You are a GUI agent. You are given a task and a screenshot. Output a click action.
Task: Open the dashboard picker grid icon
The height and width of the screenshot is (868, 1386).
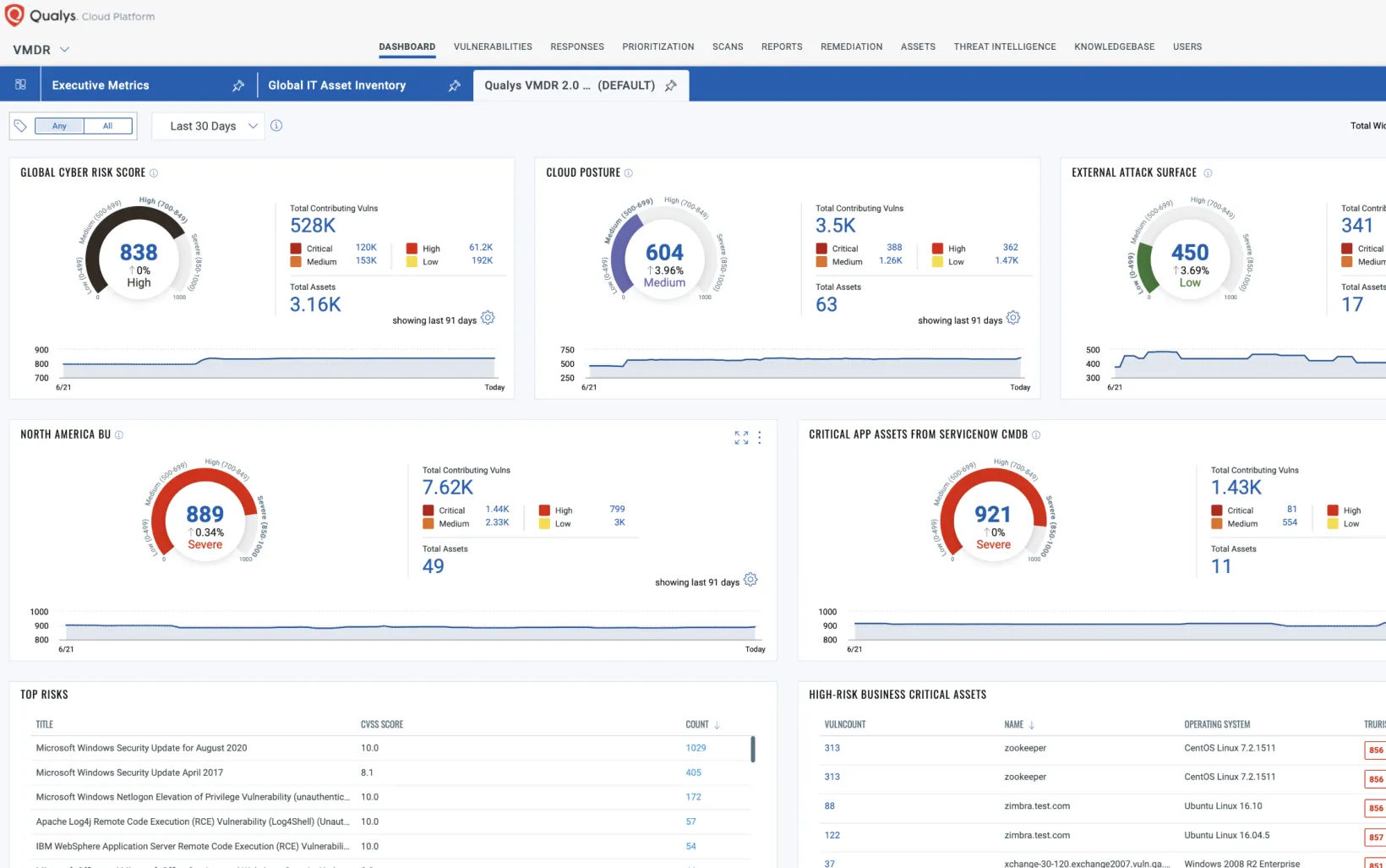[20, 85]
